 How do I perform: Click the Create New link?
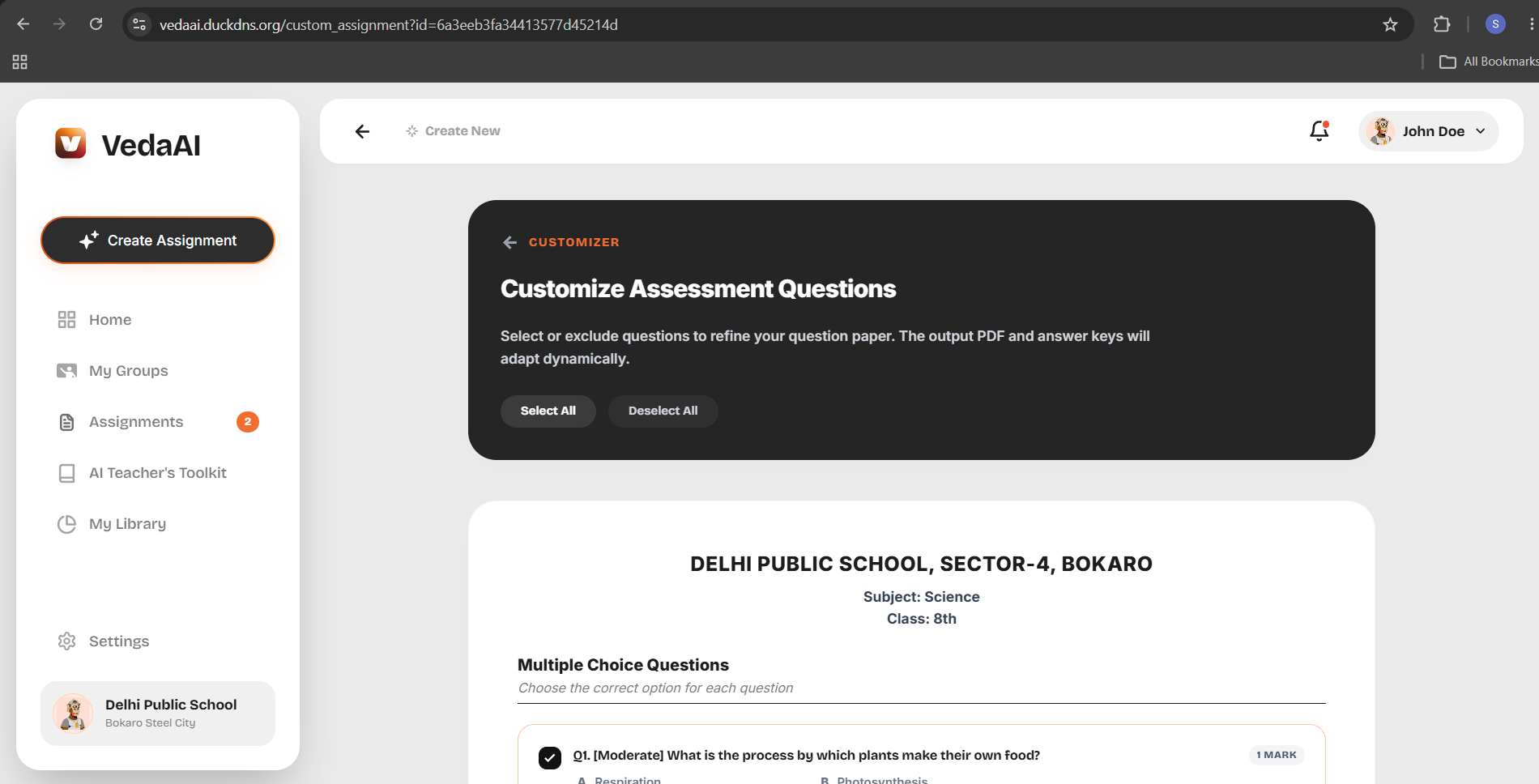click(x=463, y=131)
